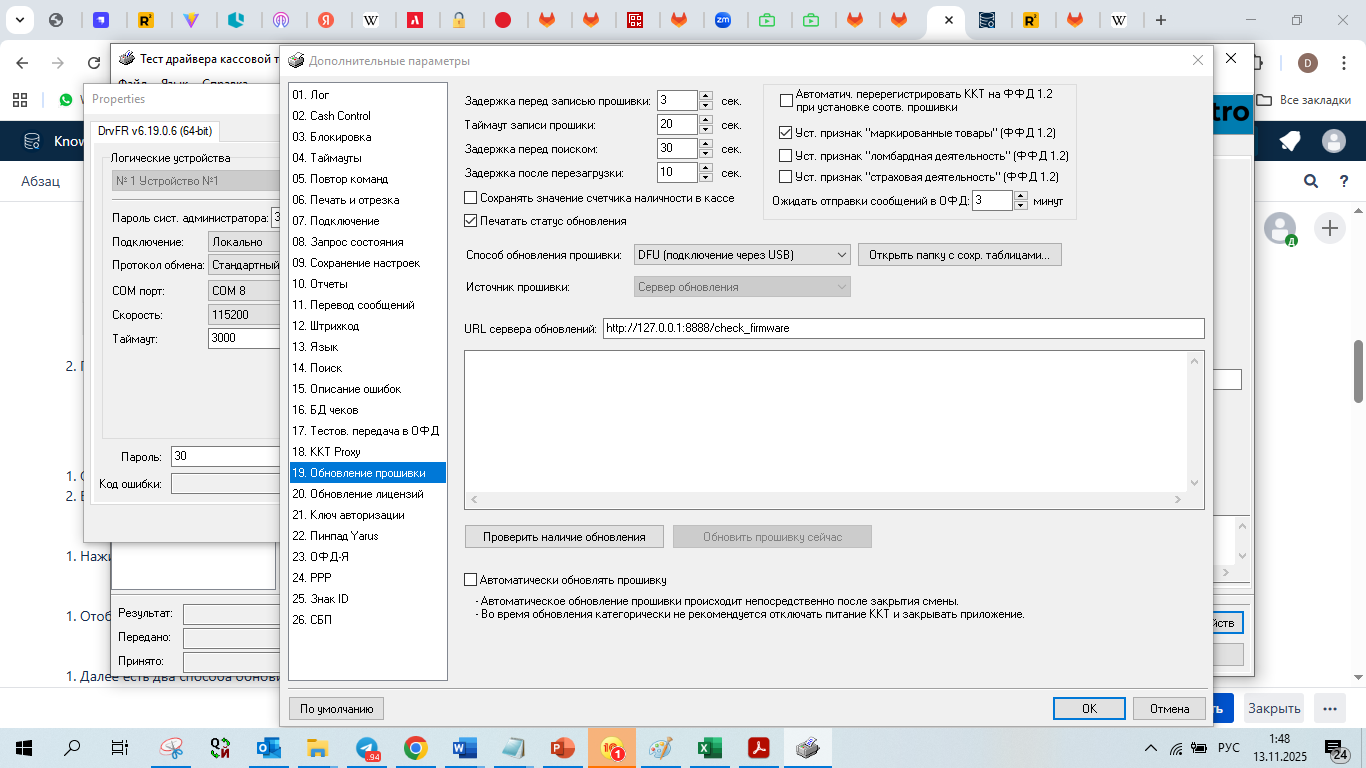Screen dimensions: 1366x768
Task: Click "Проверить наличие обновления" button
Action: [x=564, y=537]
